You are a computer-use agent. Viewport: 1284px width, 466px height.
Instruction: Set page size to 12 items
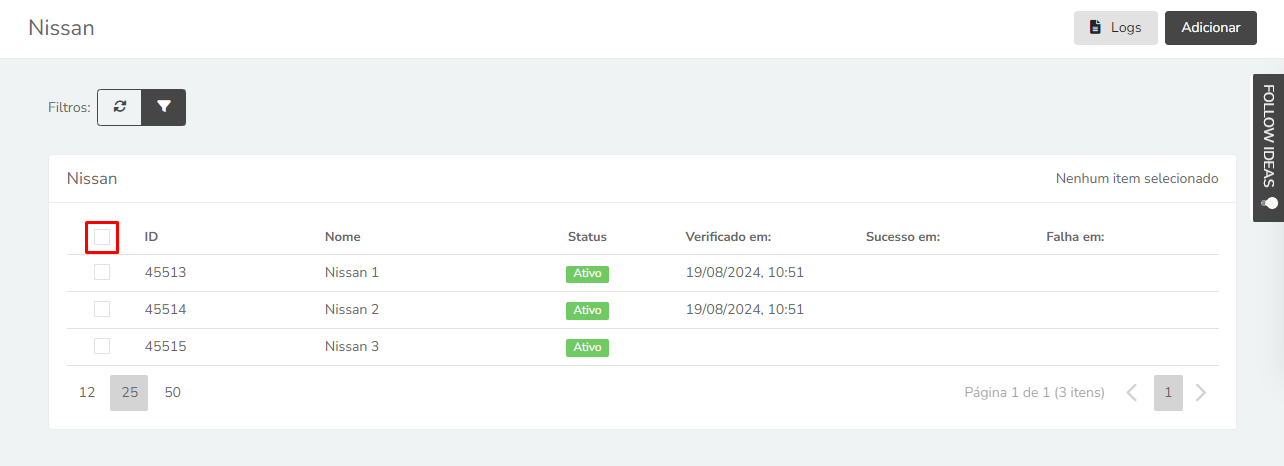87,393
